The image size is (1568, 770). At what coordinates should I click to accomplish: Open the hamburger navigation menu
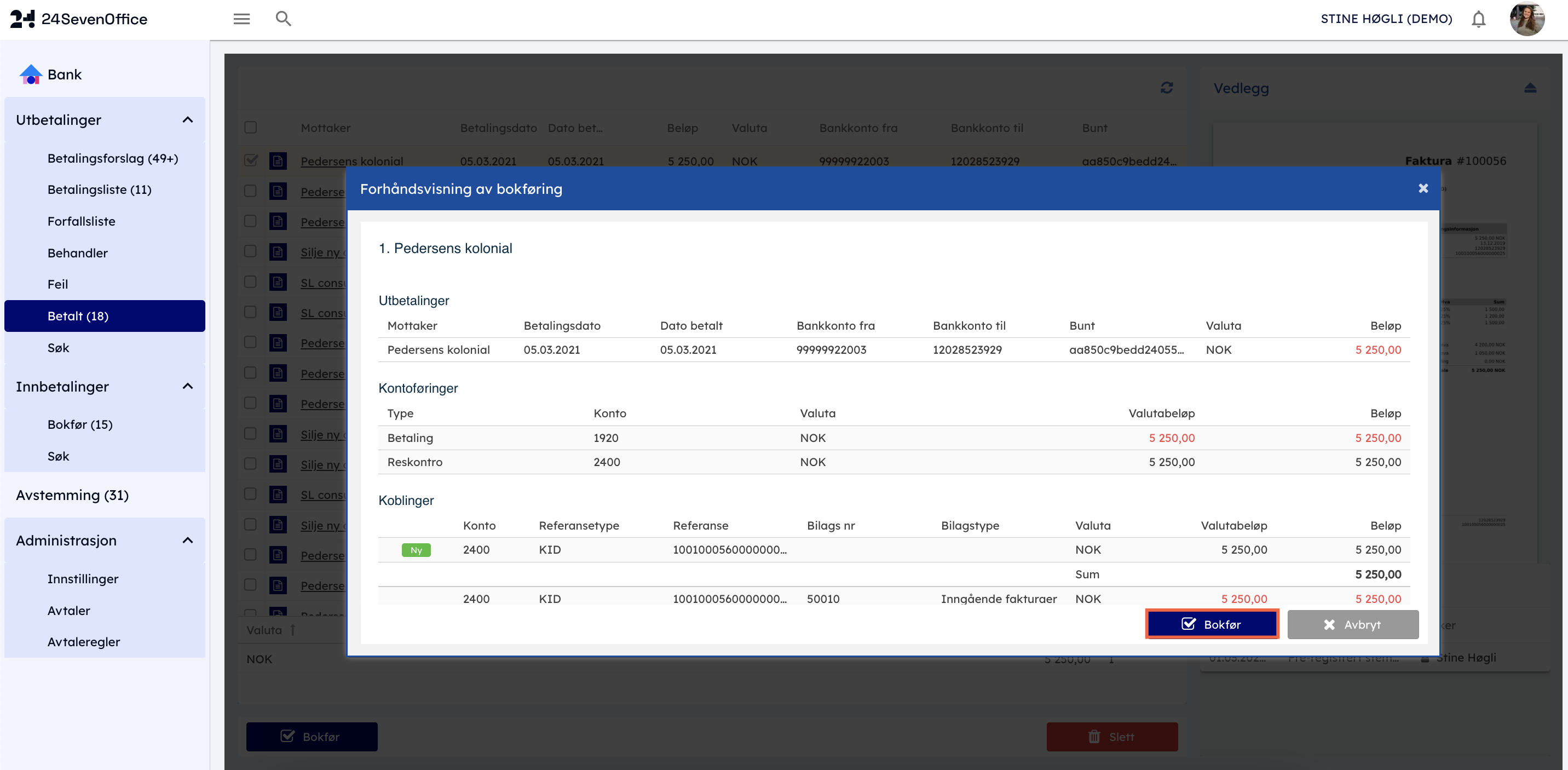241,19
